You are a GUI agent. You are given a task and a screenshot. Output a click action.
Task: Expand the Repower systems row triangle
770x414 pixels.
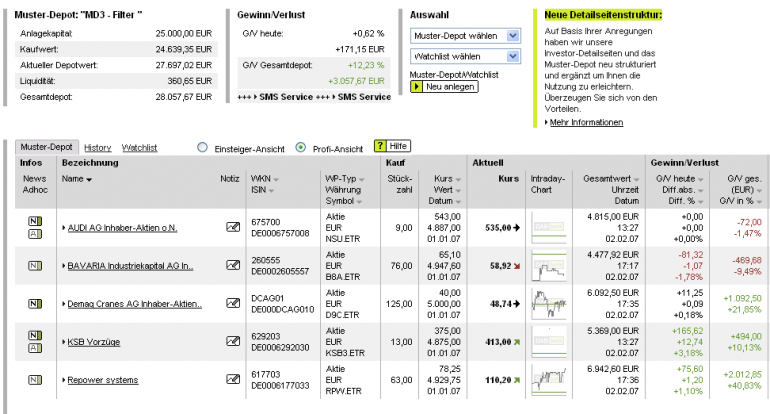(x=64, y=380)
